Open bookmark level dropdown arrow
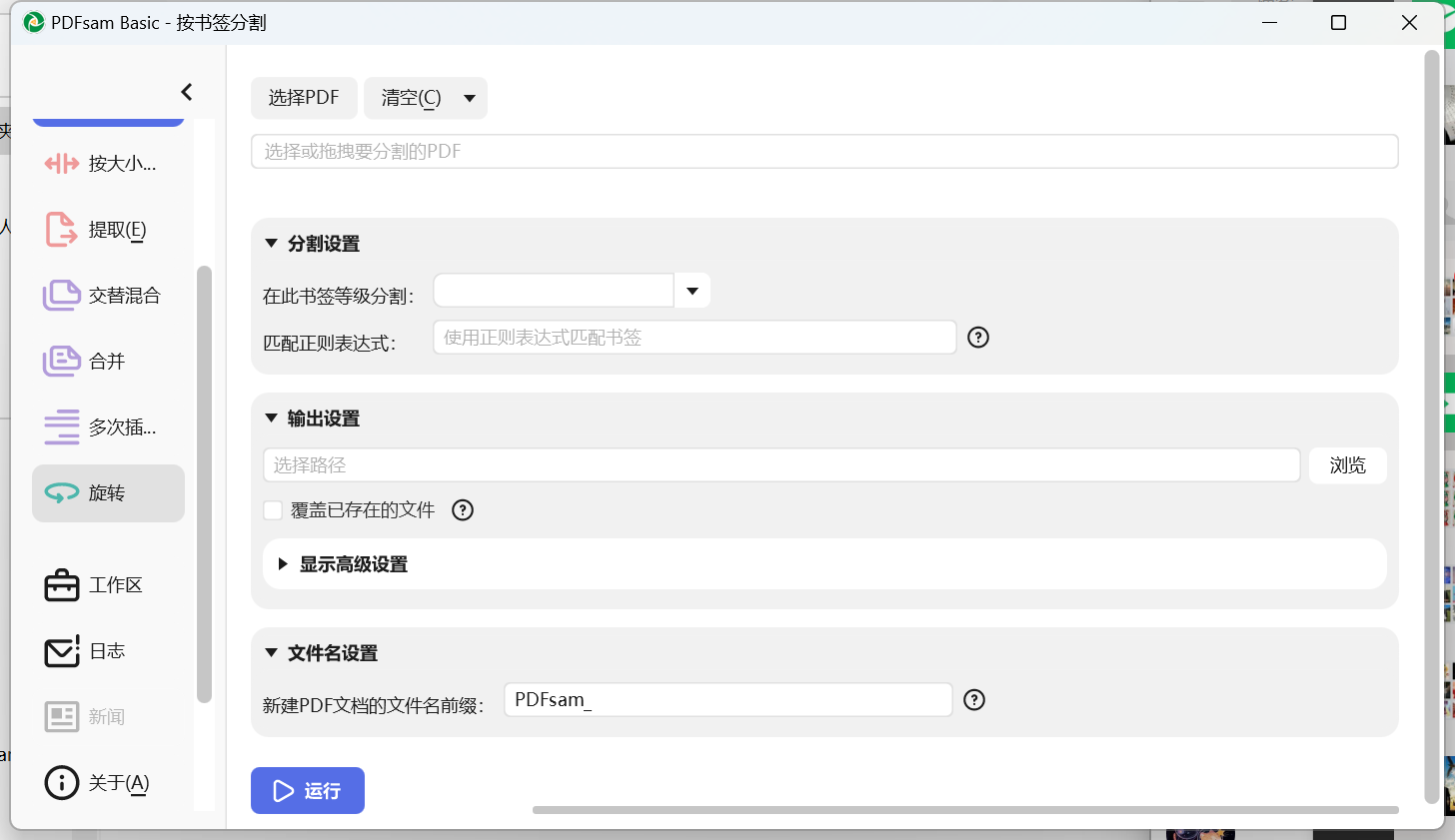Screen dimensions: 1455x840 coord(693,291)
